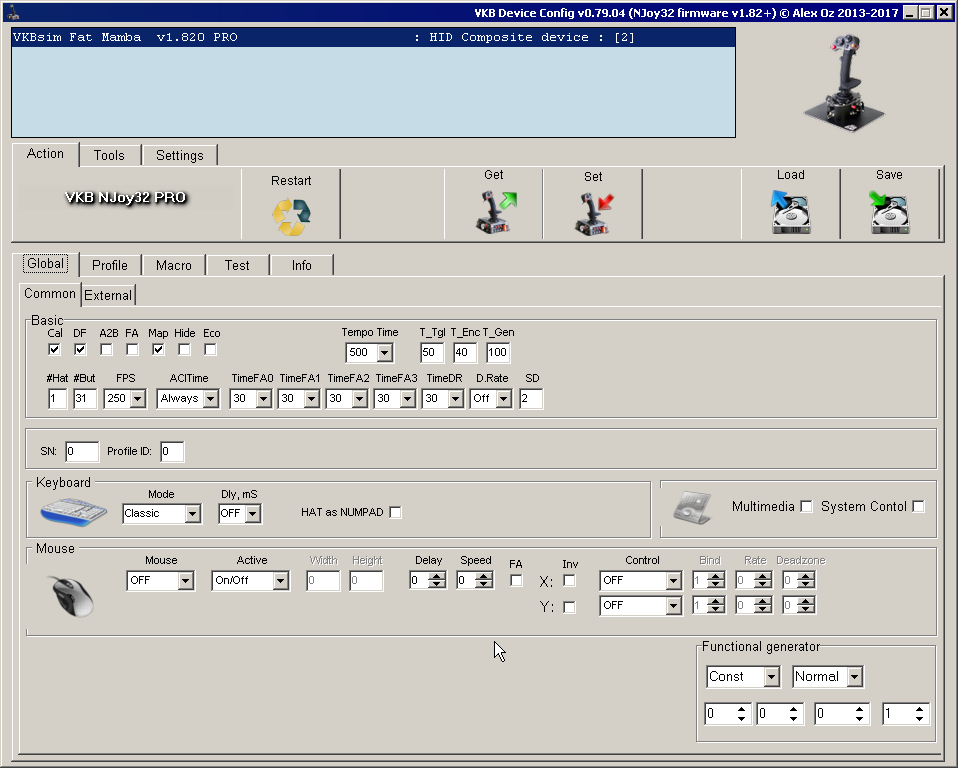Open the TimeFA0 dropdown
958x768 pixels.
[263, 399]
